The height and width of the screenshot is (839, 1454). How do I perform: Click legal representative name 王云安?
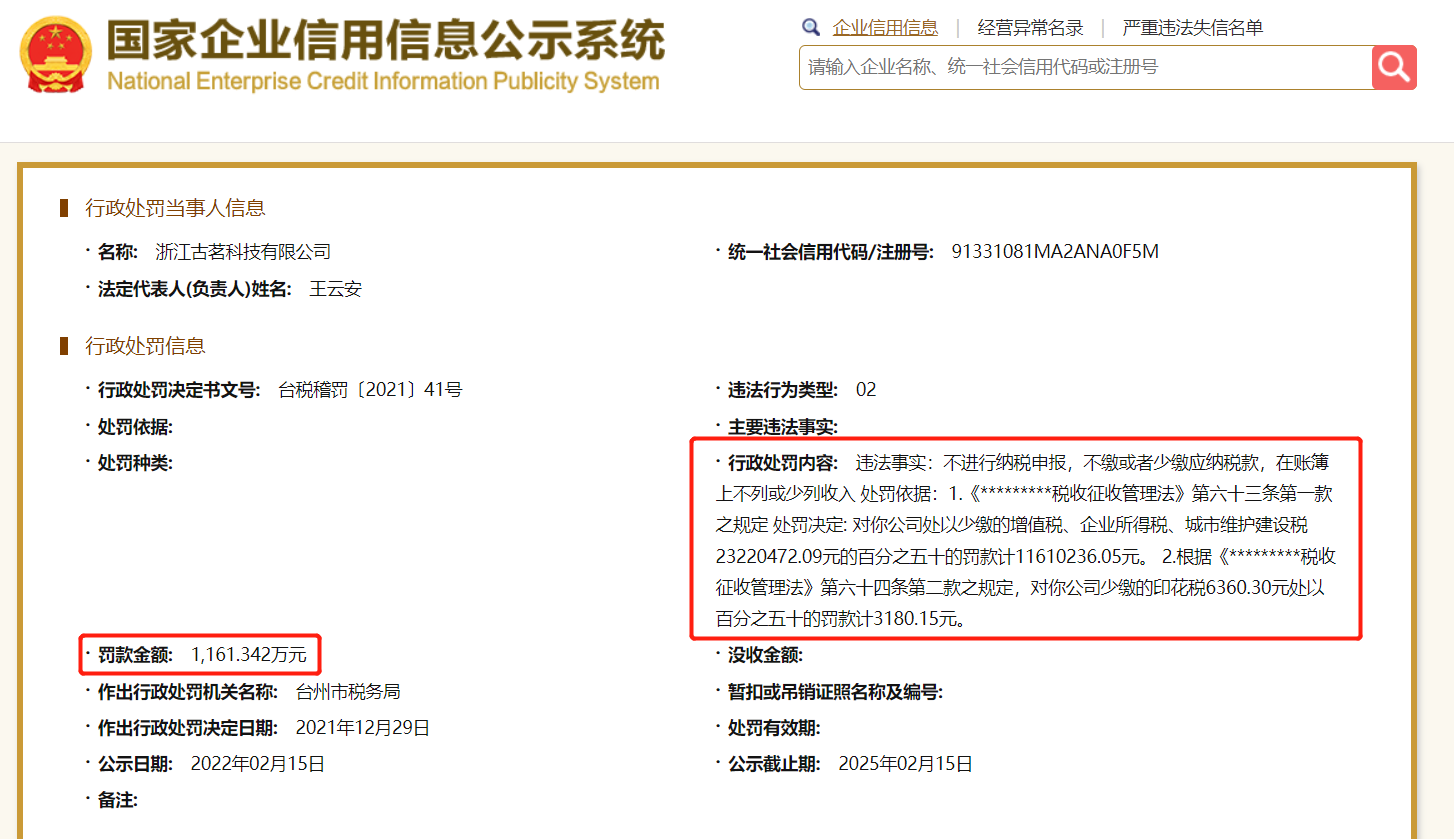click(335, 290)
